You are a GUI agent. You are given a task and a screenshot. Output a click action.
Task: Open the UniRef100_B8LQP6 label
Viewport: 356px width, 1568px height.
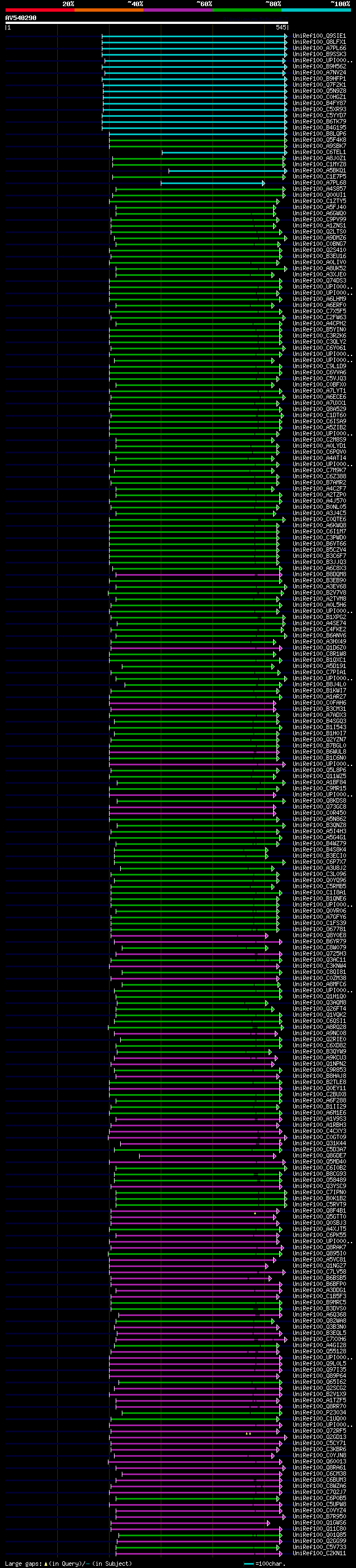(x=319, y=134)
